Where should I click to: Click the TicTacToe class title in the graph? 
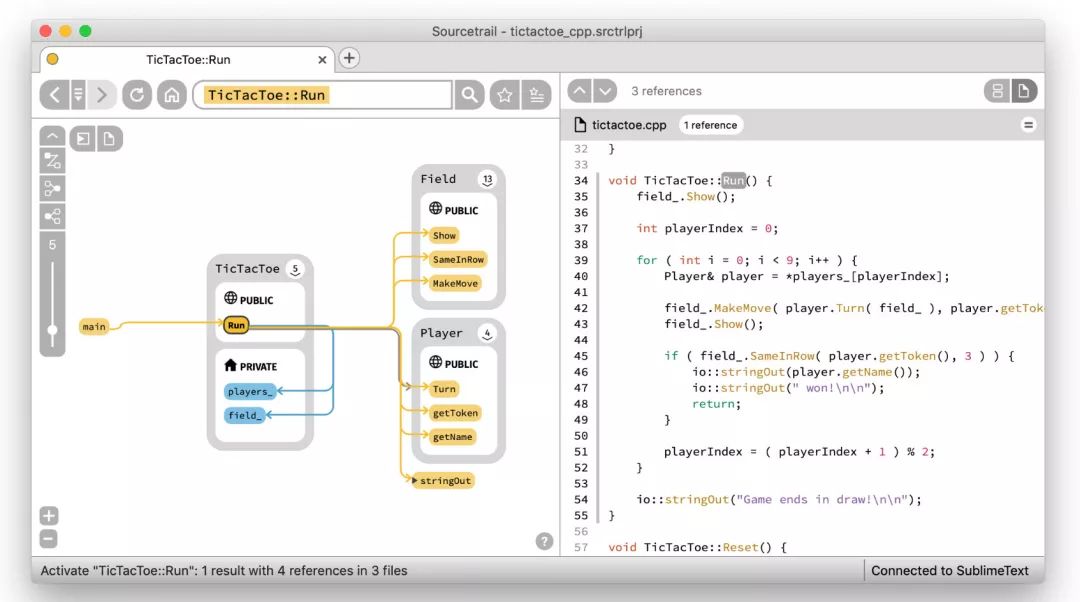[x=247, y=269]
